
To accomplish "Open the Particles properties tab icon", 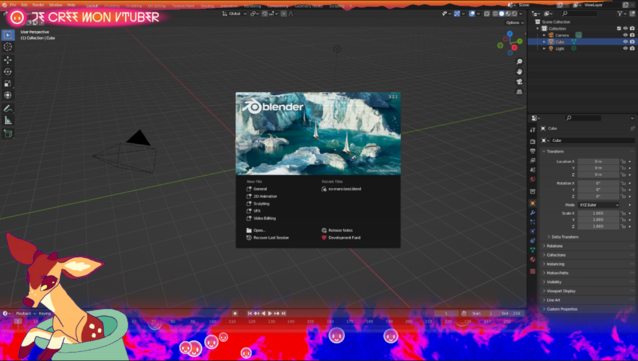I will click(x=533, y=222).
